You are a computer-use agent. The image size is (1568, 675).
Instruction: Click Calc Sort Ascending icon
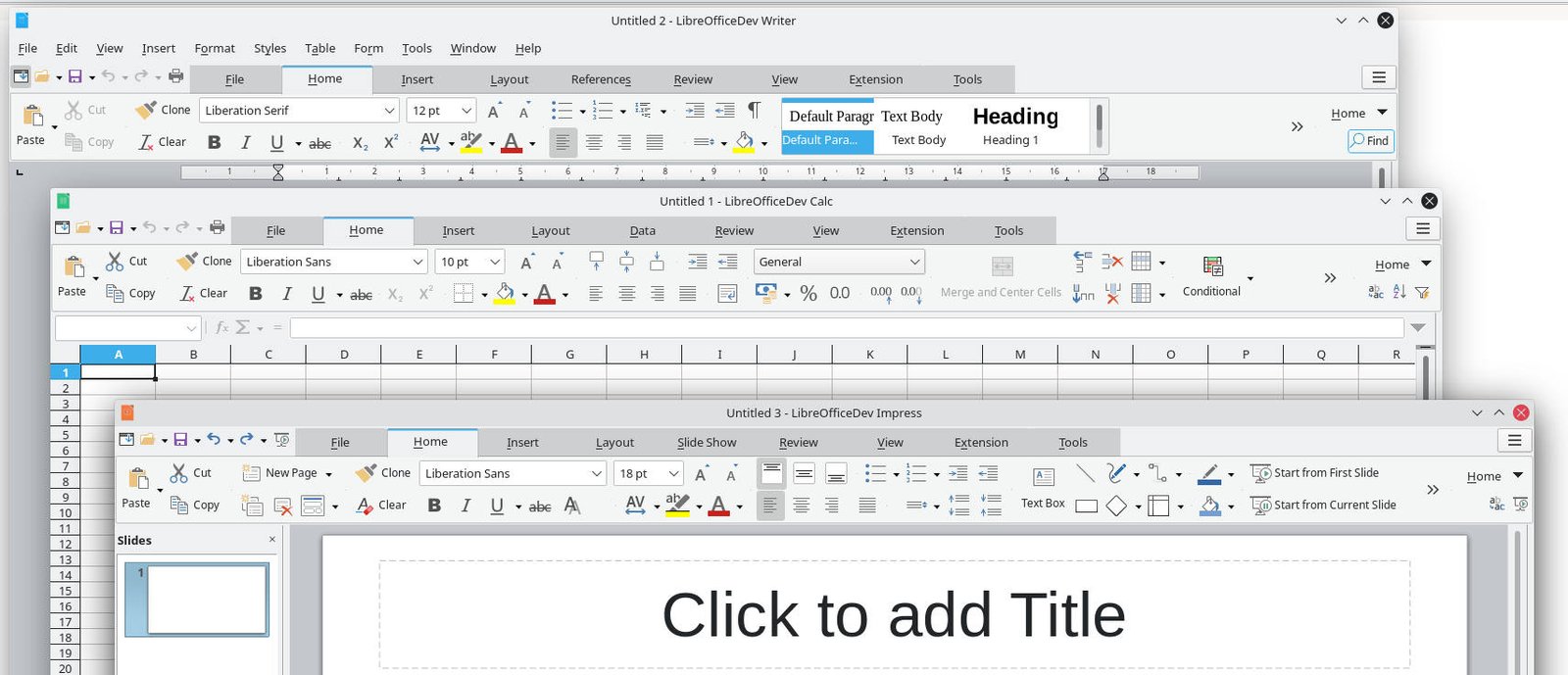(1399, 292)
